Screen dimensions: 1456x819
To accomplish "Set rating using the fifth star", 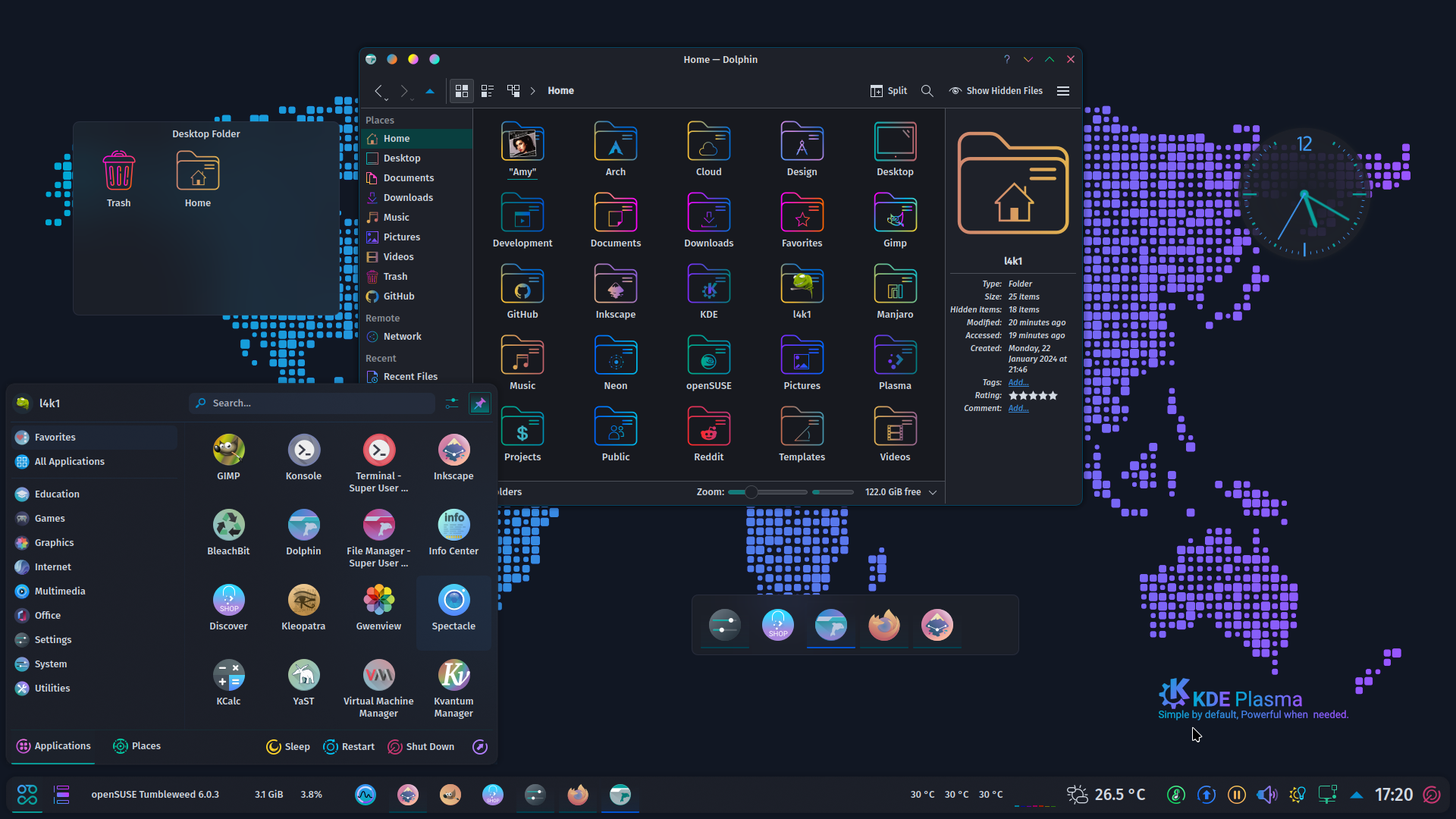I will tap(1053, 396).
